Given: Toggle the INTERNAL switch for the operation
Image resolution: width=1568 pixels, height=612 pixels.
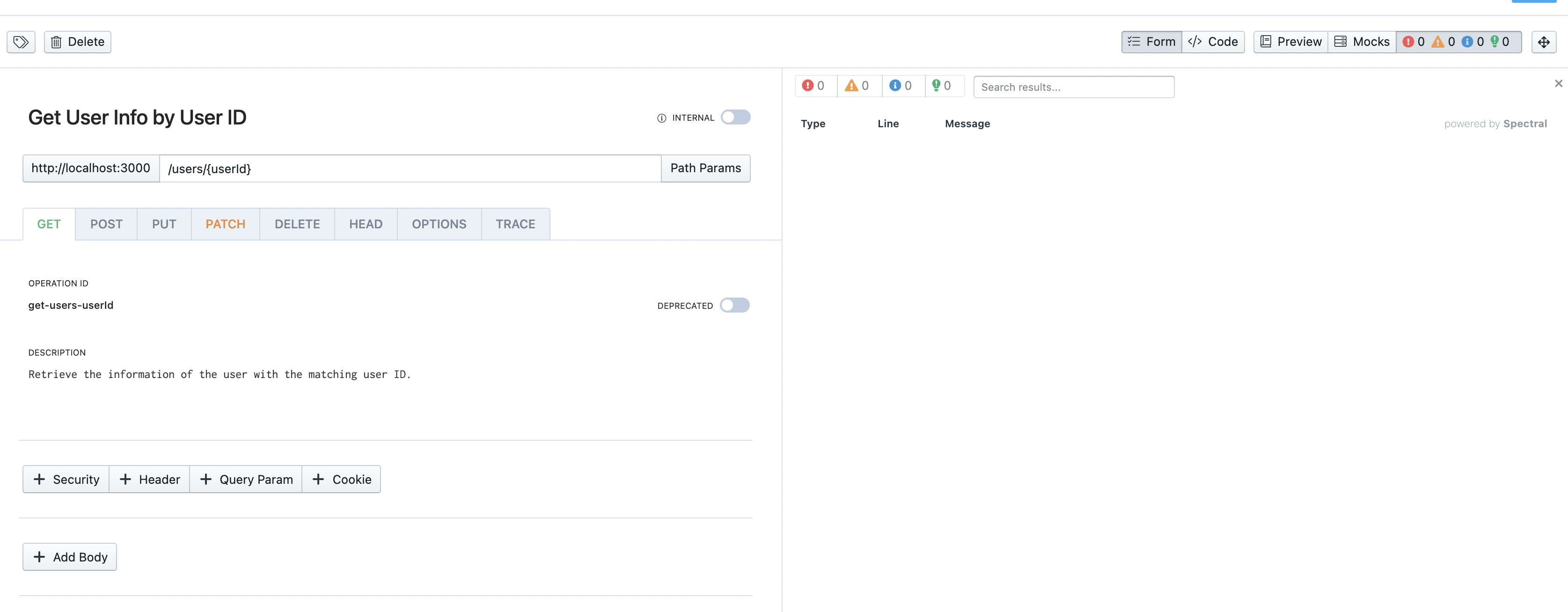Looking at the screenshot, I should (735, 117).
